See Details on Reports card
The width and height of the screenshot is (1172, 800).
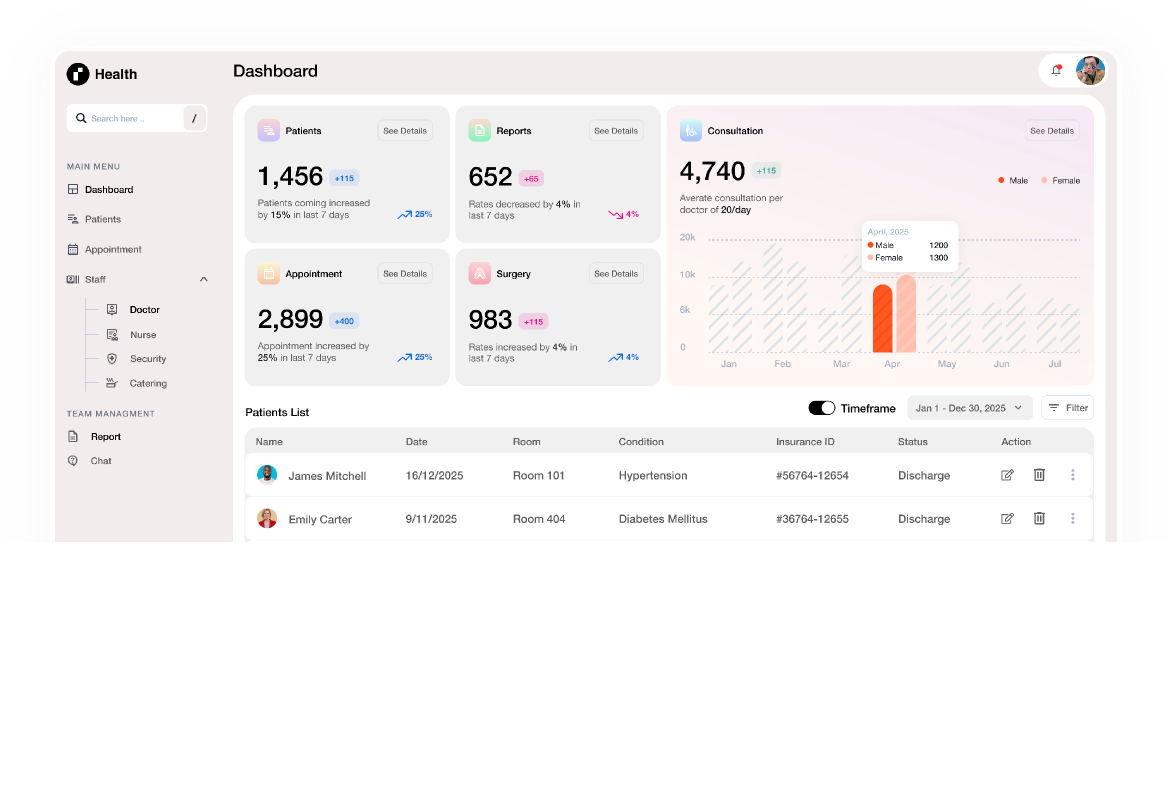pyautogui.click(x=616, y=130)
